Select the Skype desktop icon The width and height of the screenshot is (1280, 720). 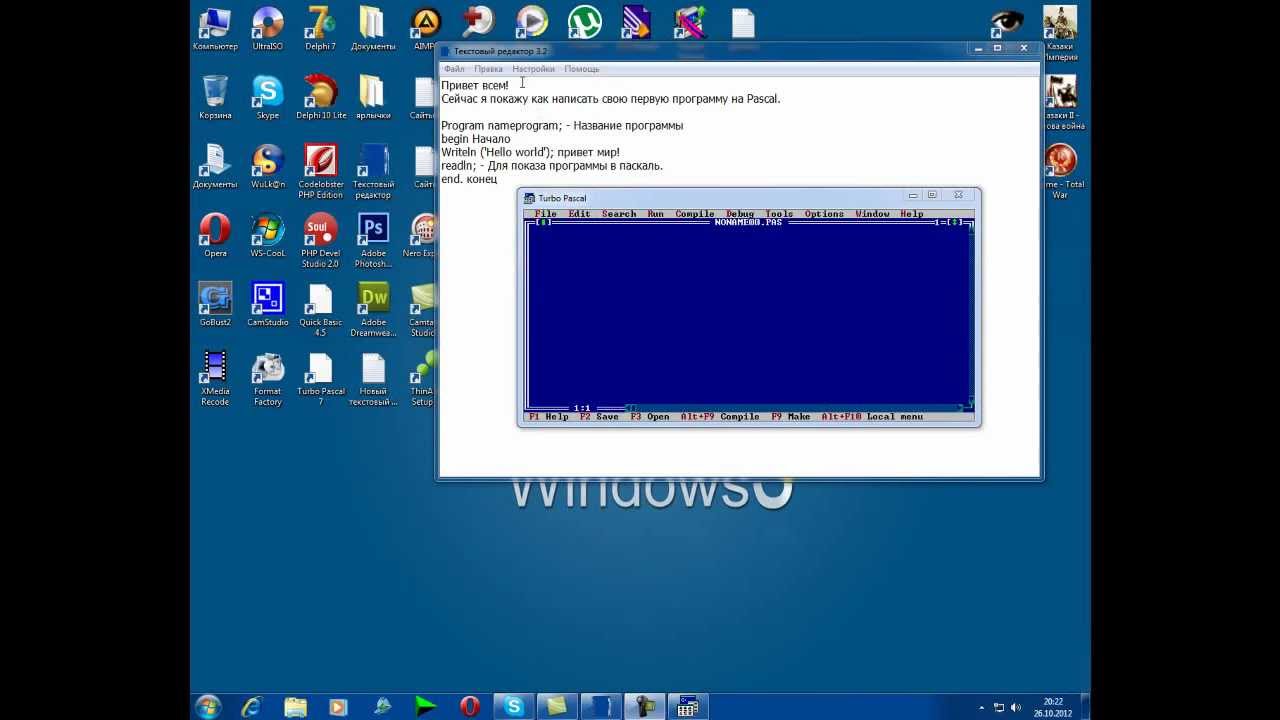coord(267,98)
